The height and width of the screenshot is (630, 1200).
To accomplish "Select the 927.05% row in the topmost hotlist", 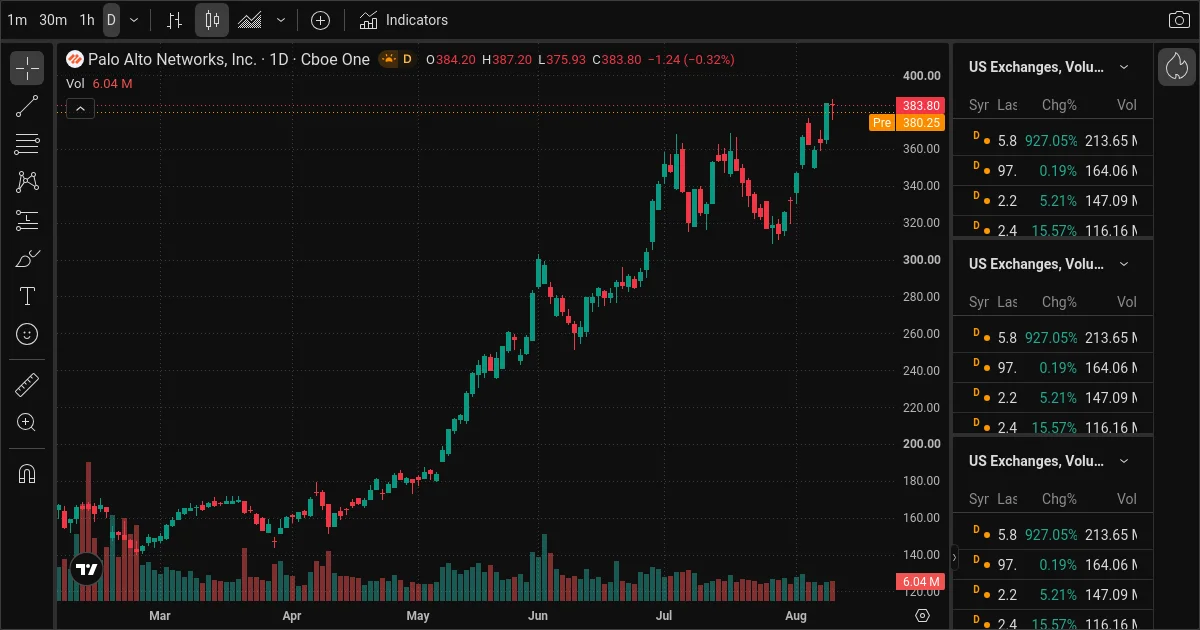I will 1052,141.
